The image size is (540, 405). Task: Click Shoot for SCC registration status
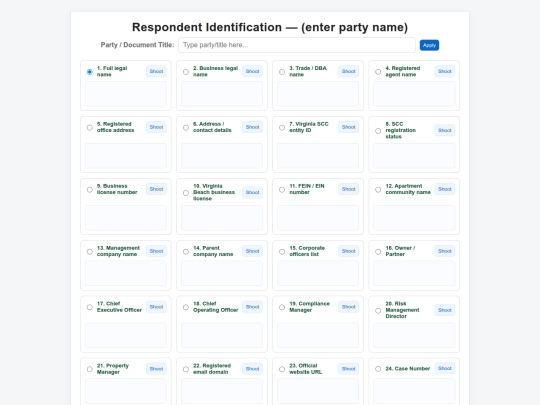(x=445, y=130)
